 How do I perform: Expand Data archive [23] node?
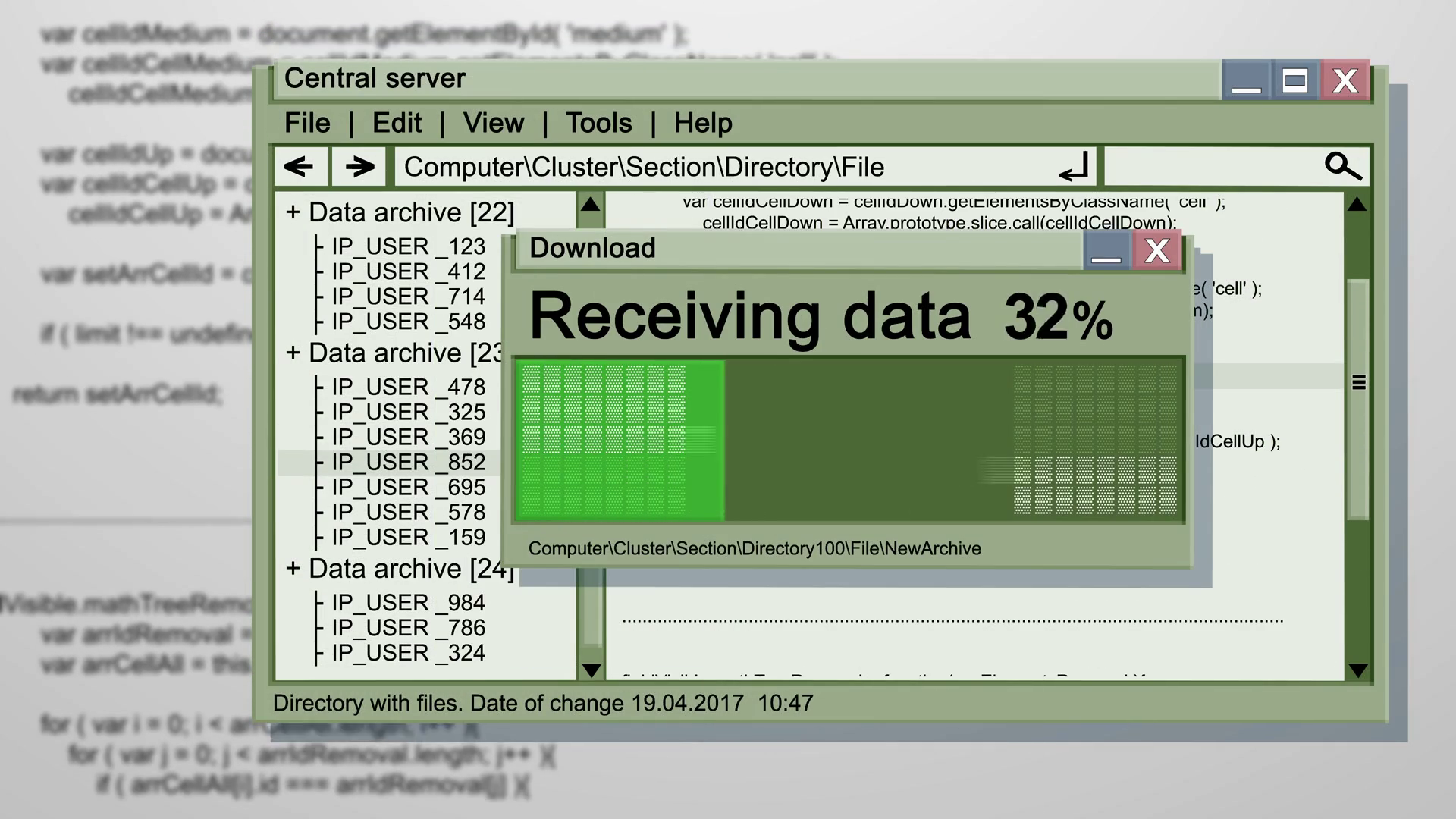pyautogui.click(x=293, y=353)
